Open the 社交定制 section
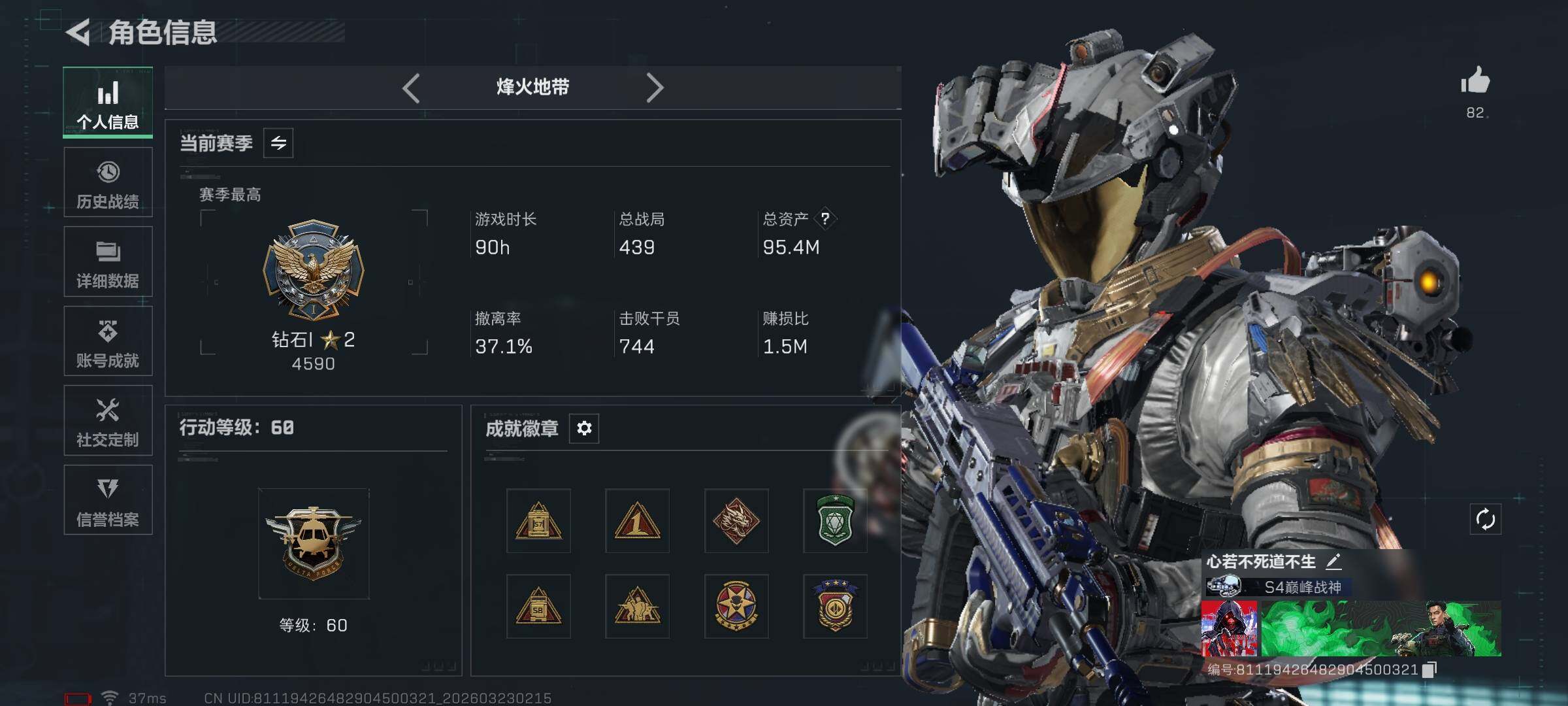 tap(108, 420)
